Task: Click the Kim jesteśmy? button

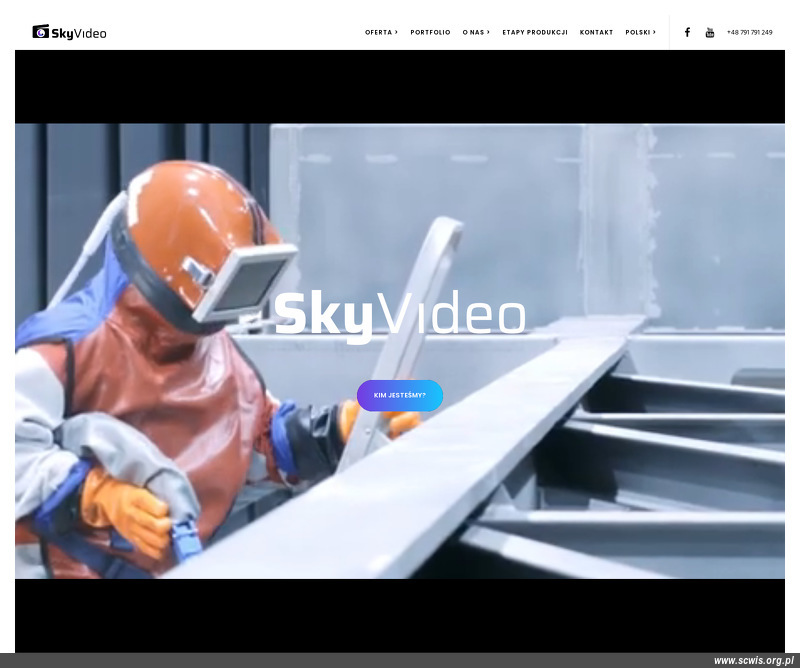Action: [x=399, y=395]
